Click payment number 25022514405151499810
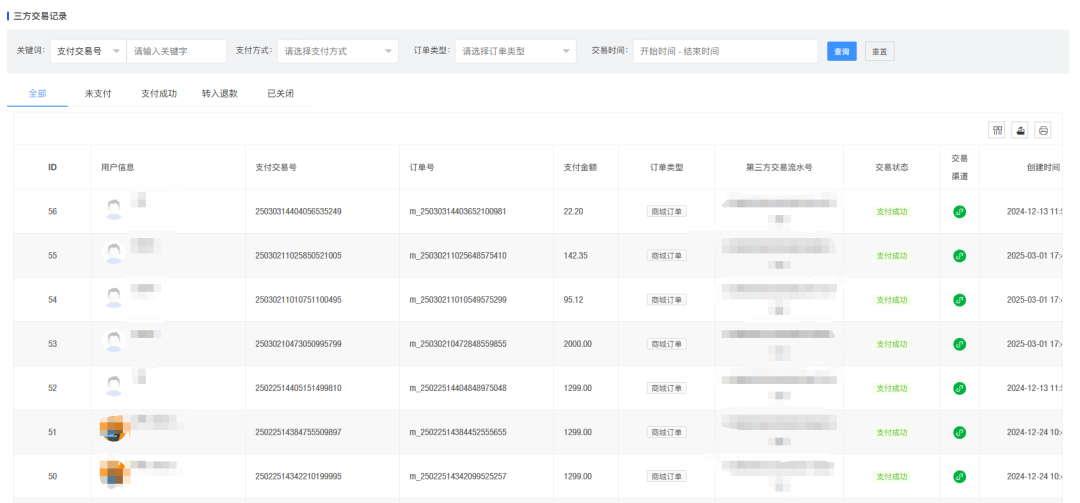This screenshot has width=1080, height=503. 298,388
